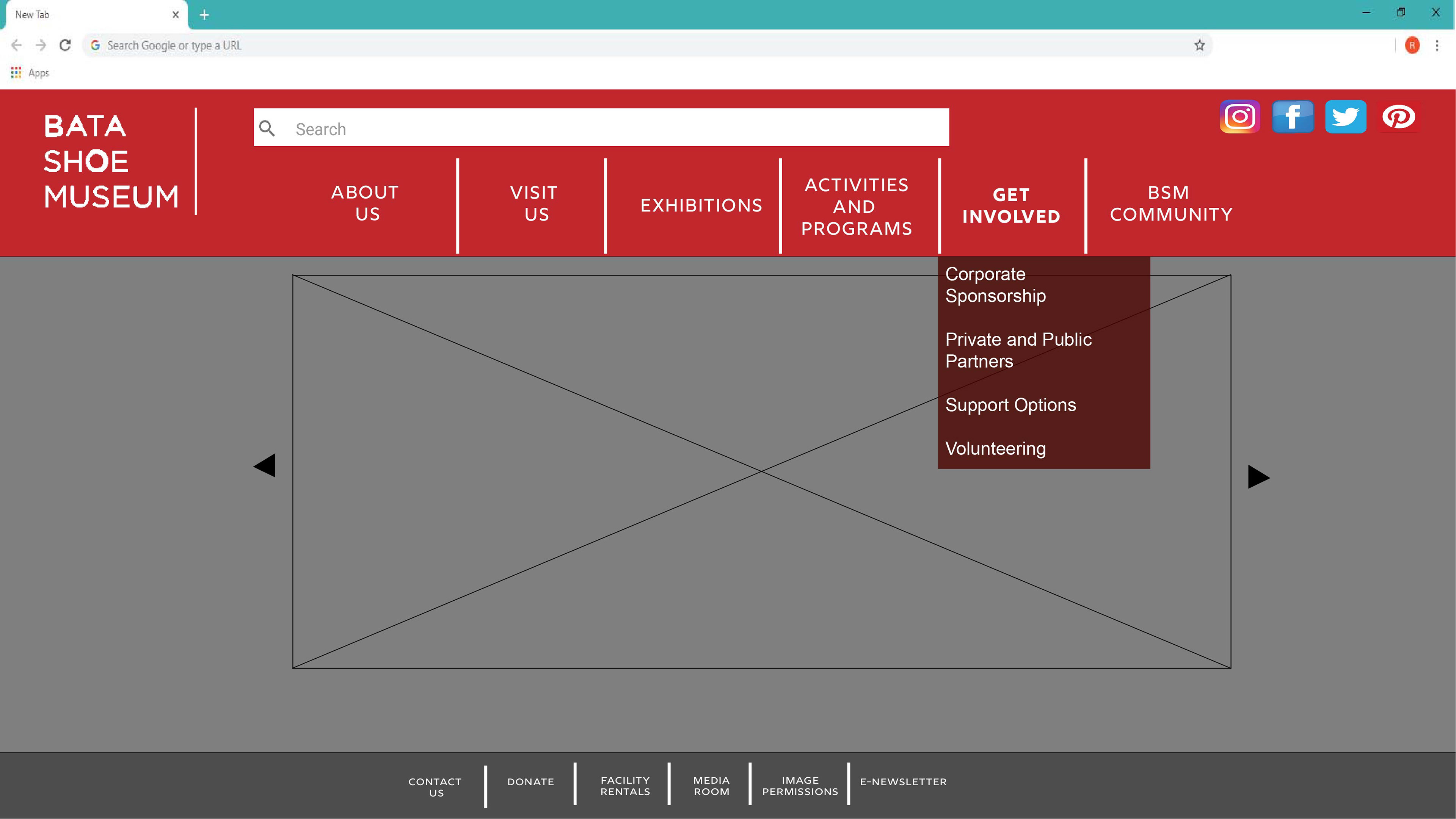Image resolution: width=1456 pixels, height=819 pixels.
Task: Open the Image Permissions footer link
Action: 800,786
